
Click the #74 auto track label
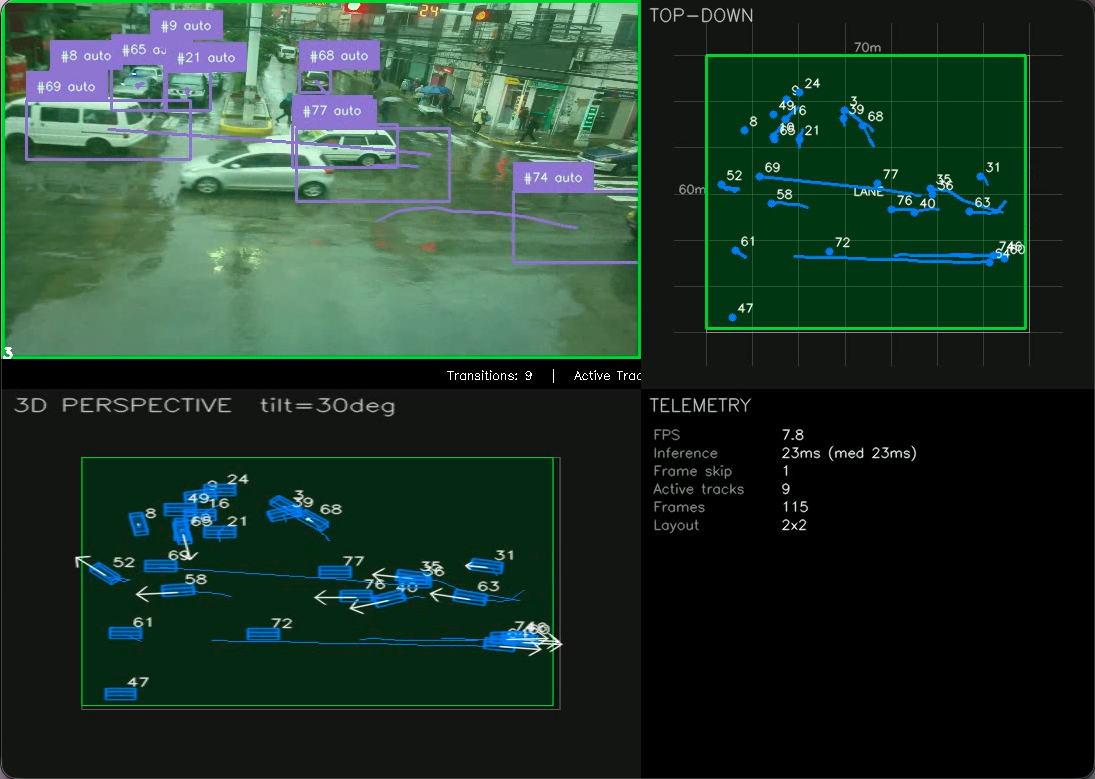pos(553,177)
